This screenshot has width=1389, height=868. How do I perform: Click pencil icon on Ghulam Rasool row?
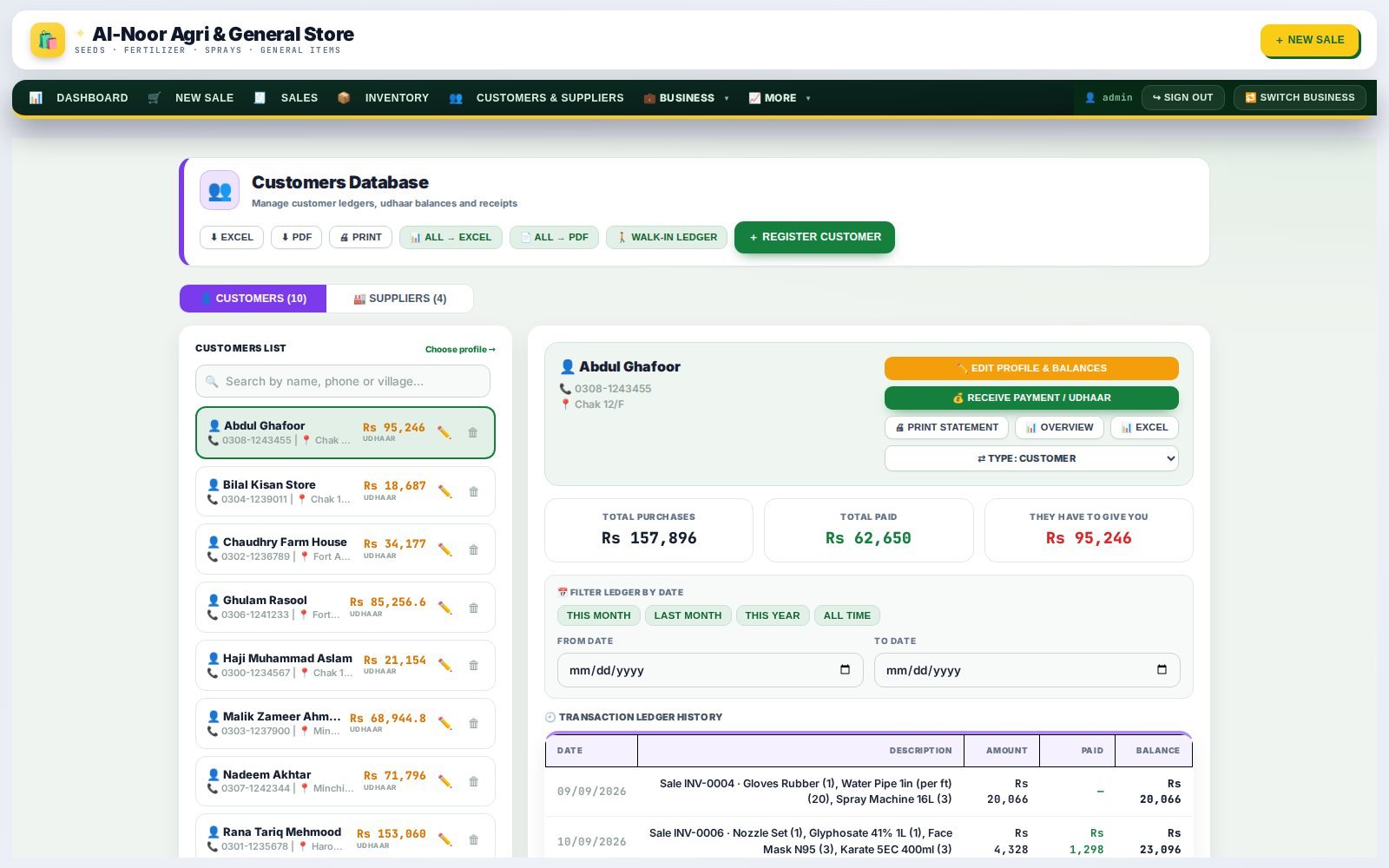point(444,608)
